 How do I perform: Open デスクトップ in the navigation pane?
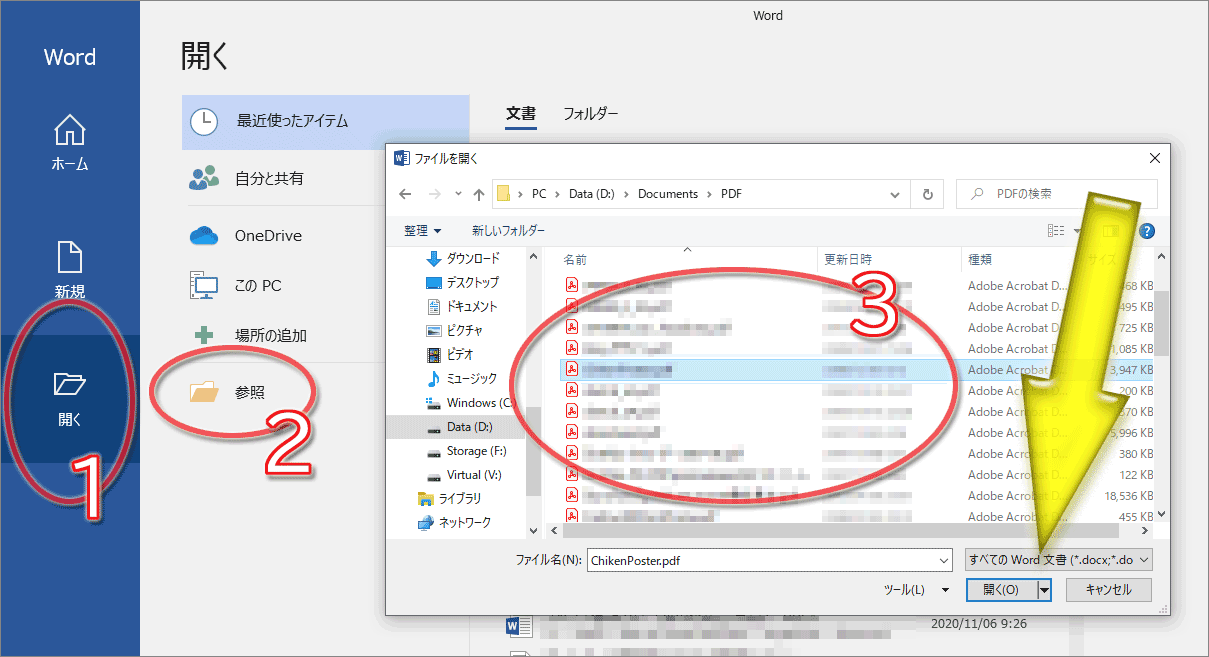(x=462, y=282)
